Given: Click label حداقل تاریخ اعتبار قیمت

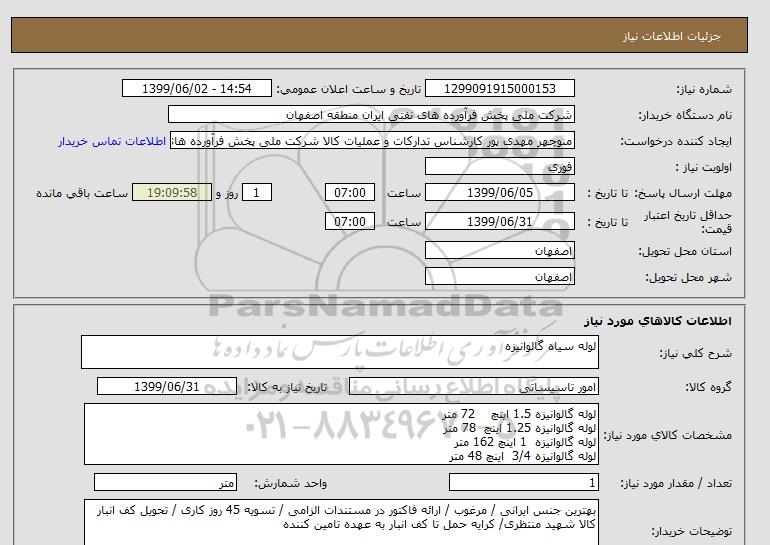Looking at the screenshot, I should 688,222.
